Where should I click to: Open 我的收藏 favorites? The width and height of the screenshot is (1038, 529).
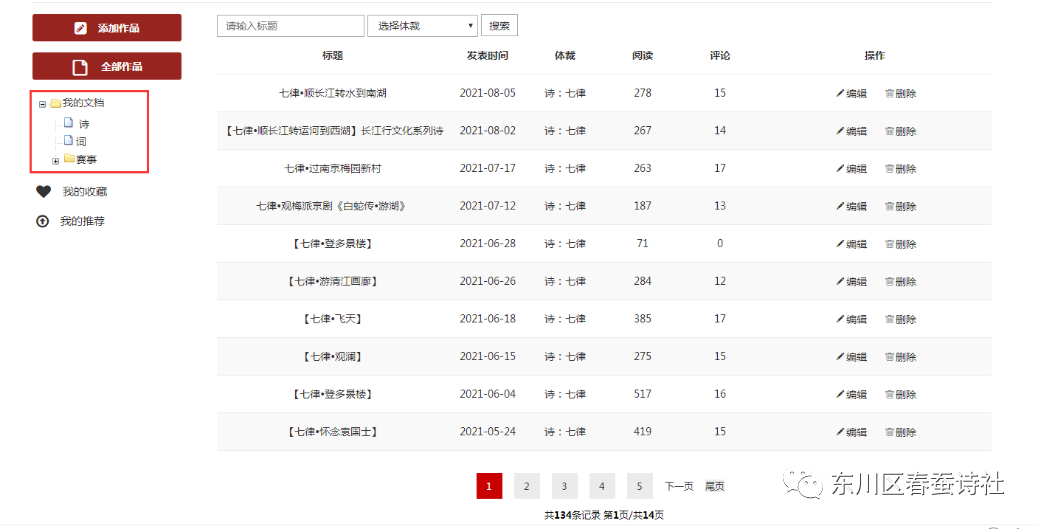pyautogui.click(x=85, y=191)
